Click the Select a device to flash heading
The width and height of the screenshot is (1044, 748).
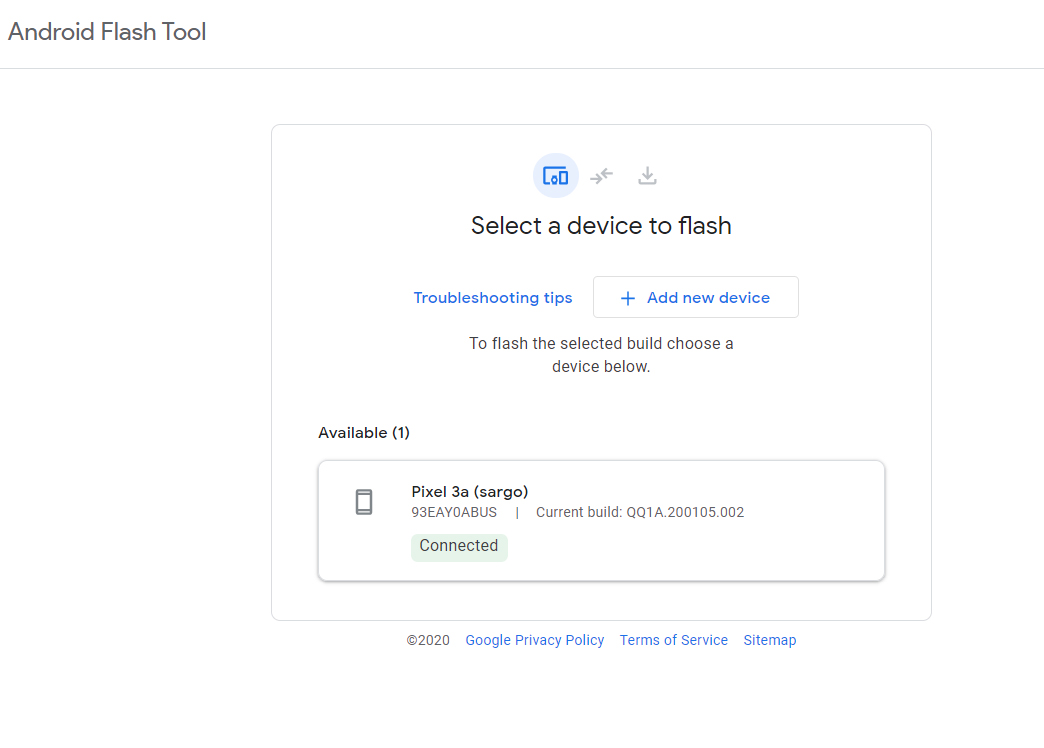click(x=601, y=226)
